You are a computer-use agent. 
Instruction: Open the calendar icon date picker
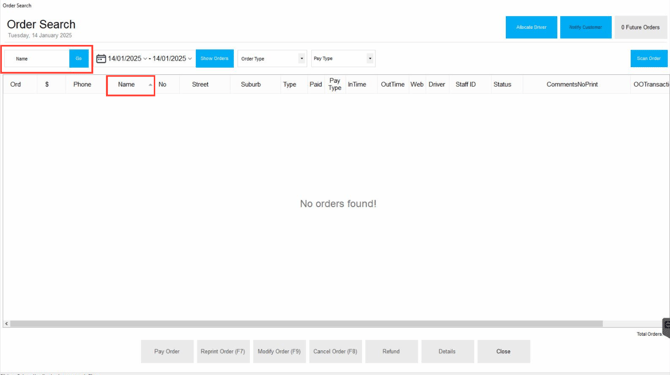click(101, 59)
